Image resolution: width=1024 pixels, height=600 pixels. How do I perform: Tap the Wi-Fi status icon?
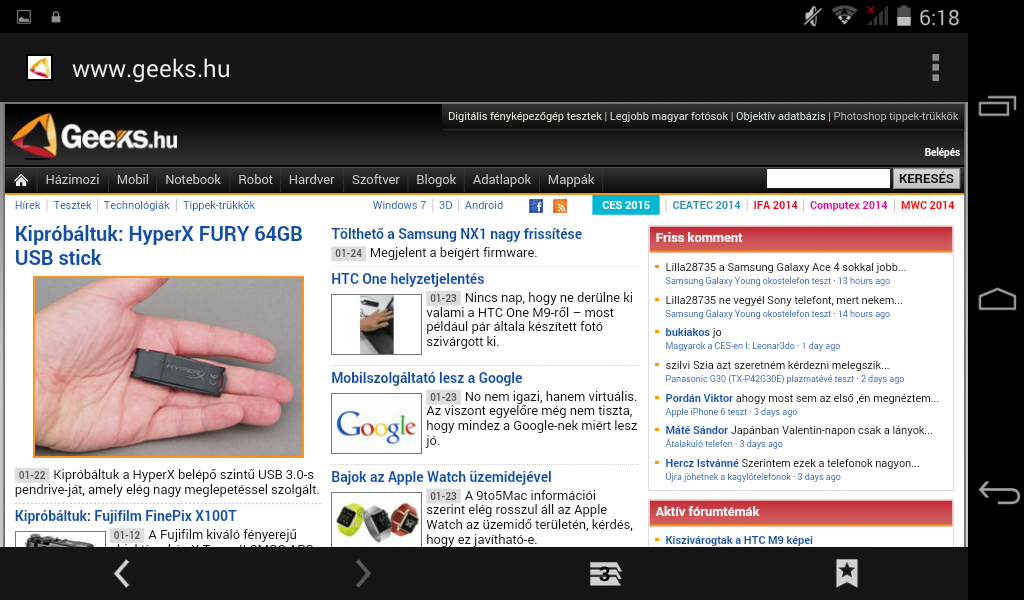(x=844, y=16)
